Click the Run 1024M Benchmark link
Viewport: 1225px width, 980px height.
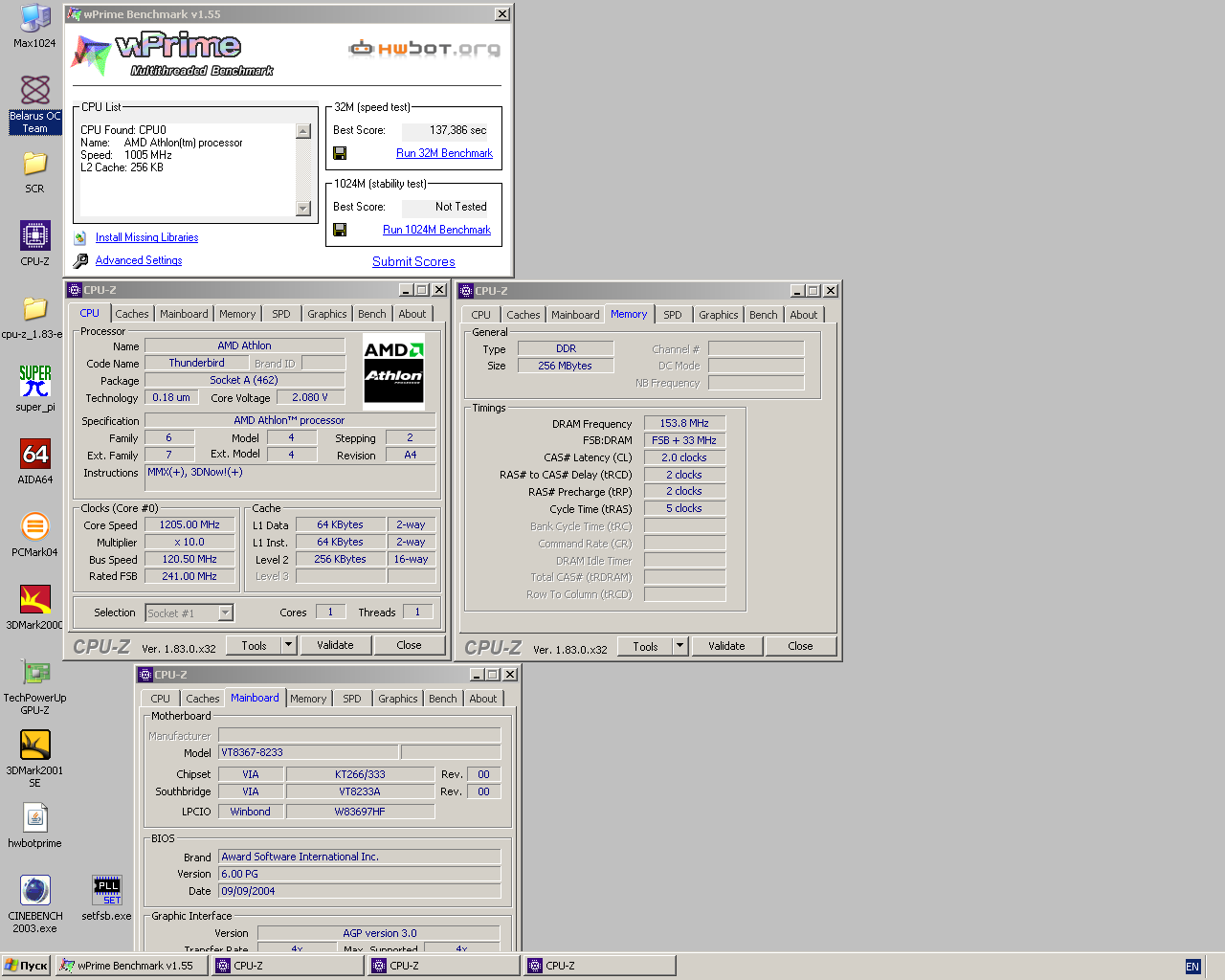436,230
